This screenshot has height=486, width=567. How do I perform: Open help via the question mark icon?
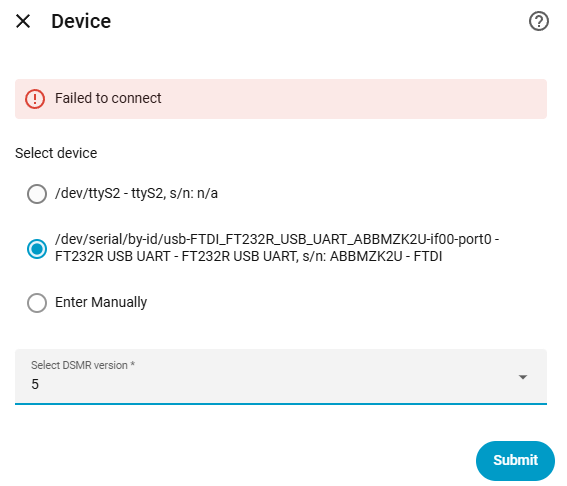tap(538, 21)
